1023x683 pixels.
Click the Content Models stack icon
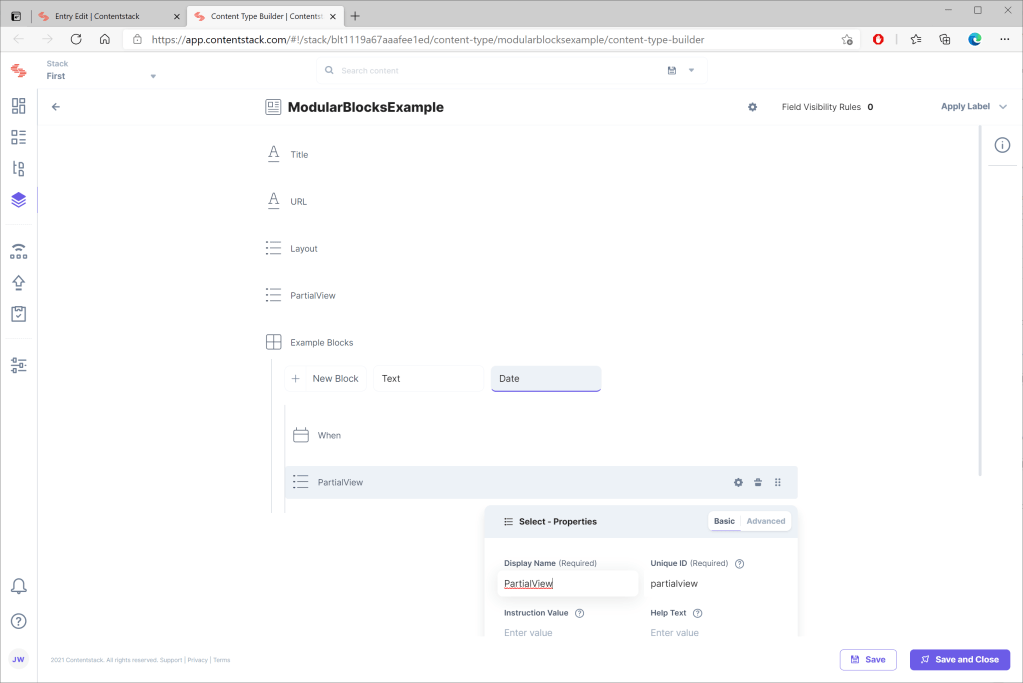pos(18,200)
